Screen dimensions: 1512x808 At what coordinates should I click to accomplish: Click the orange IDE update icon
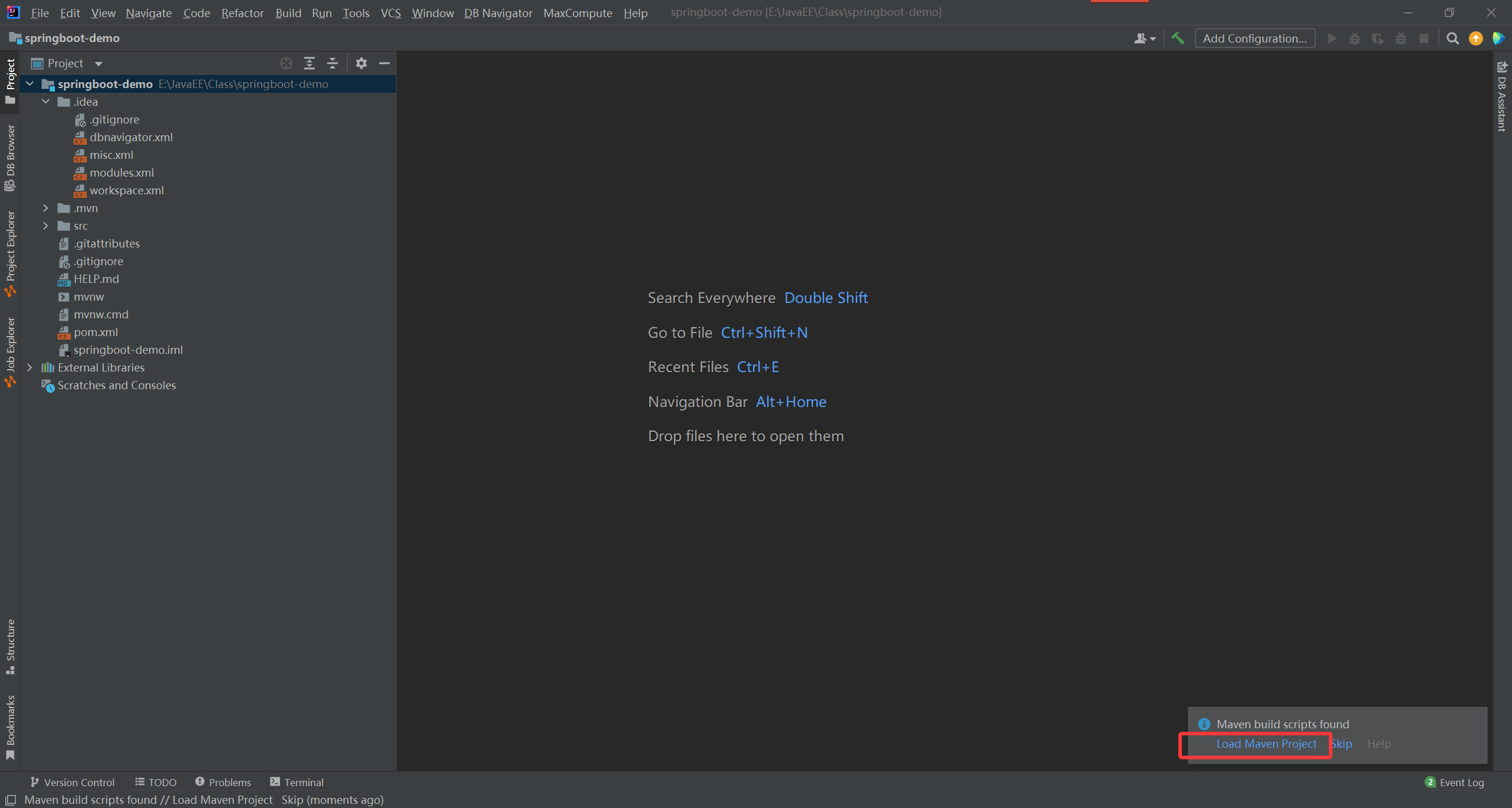(1476, 38)
